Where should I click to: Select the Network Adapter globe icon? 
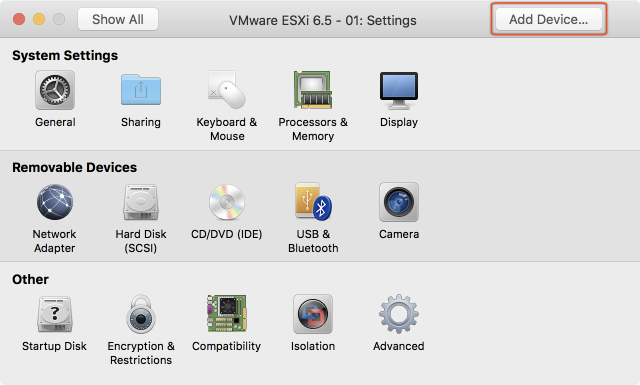pyautogui.click(x=55, y=202)
